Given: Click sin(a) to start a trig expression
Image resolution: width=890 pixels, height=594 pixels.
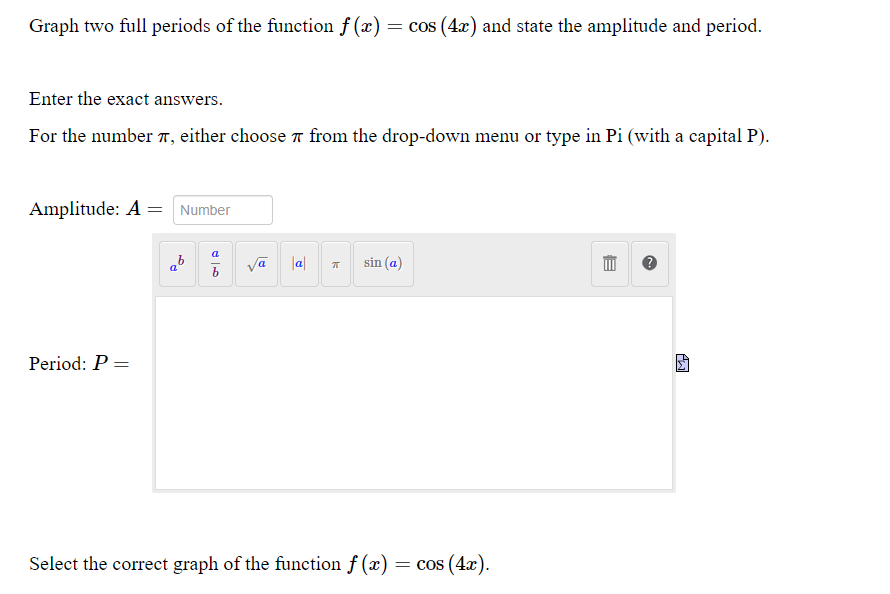Looking at the screenshot, I should [x=383, y=263].
